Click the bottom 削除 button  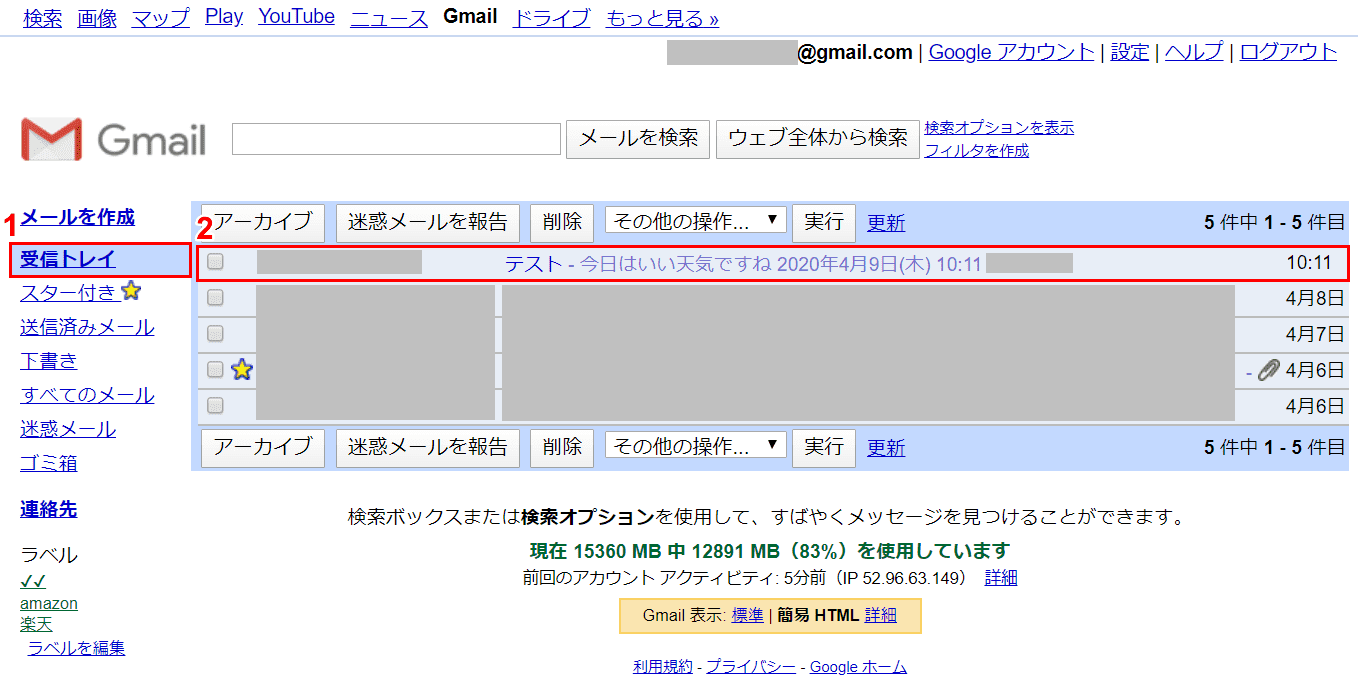pos(562,447)
